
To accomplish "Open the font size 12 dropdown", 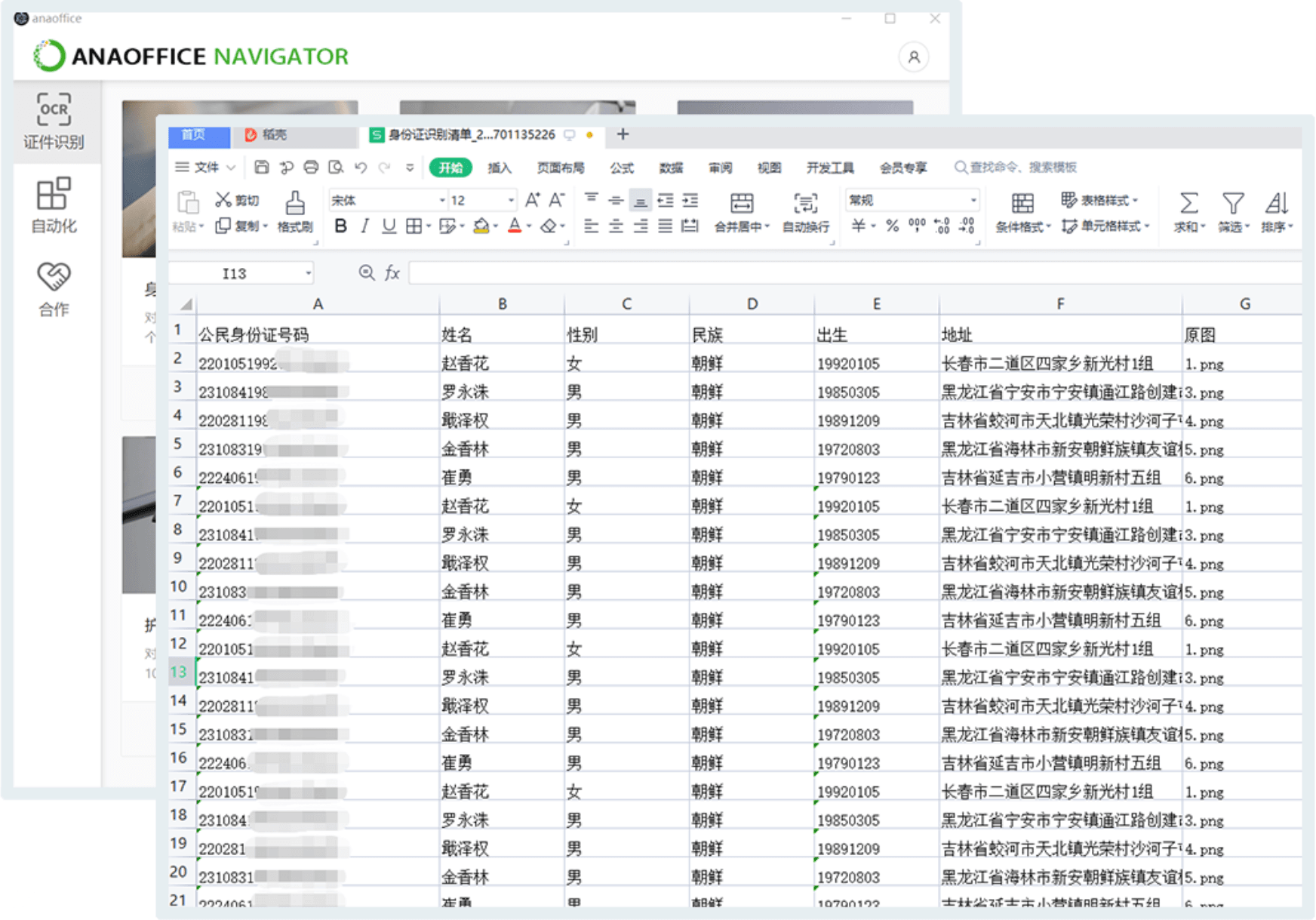I will coord(511,201).
